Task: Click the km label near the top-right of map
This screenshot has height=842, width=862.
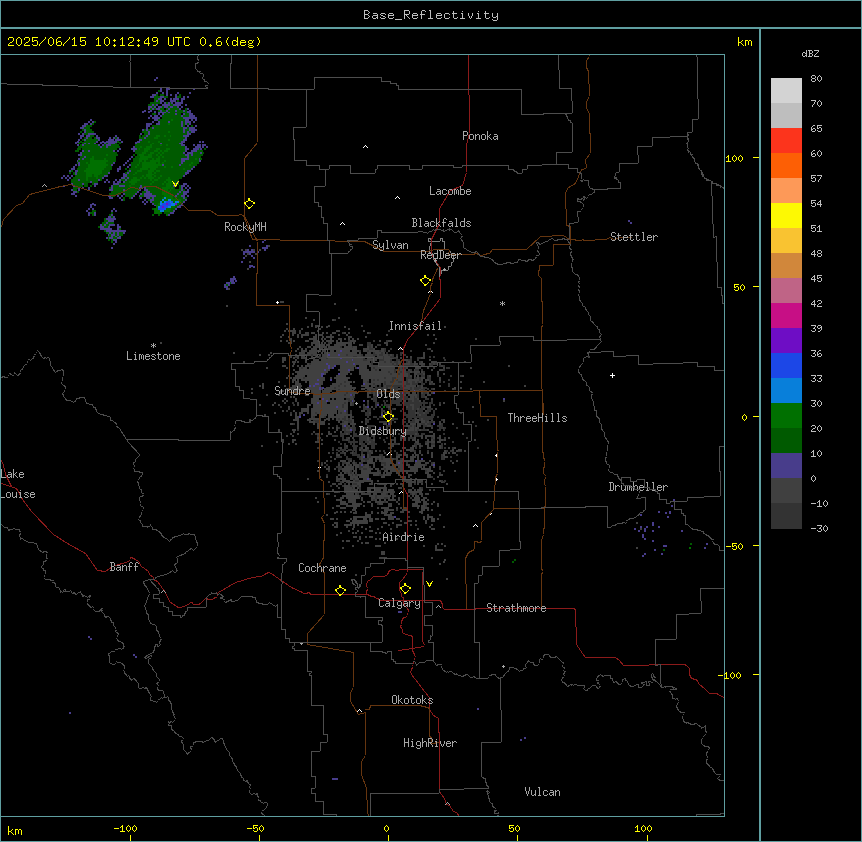Action: (x=745, y=42)
